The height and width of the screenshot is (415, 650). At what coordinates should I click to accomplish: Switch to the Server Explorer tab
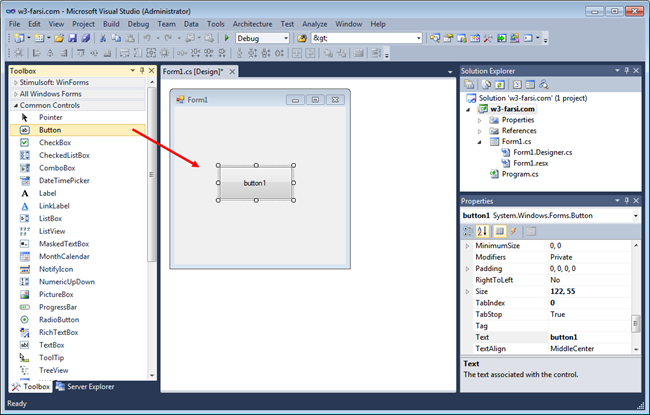click(85, 386)
